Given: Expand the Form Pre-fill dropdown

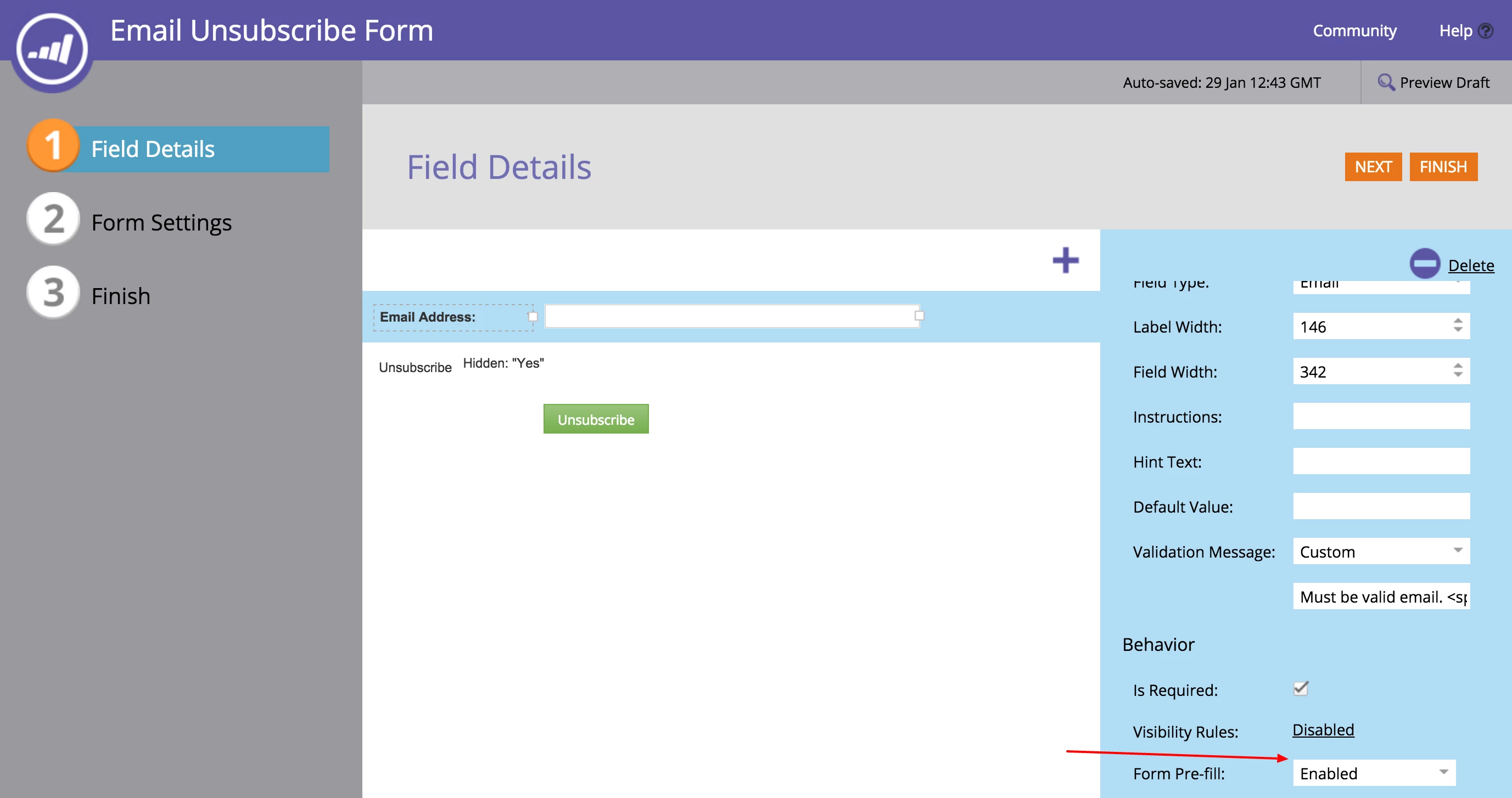Looking at the screenshot, I should [1374, 773].
